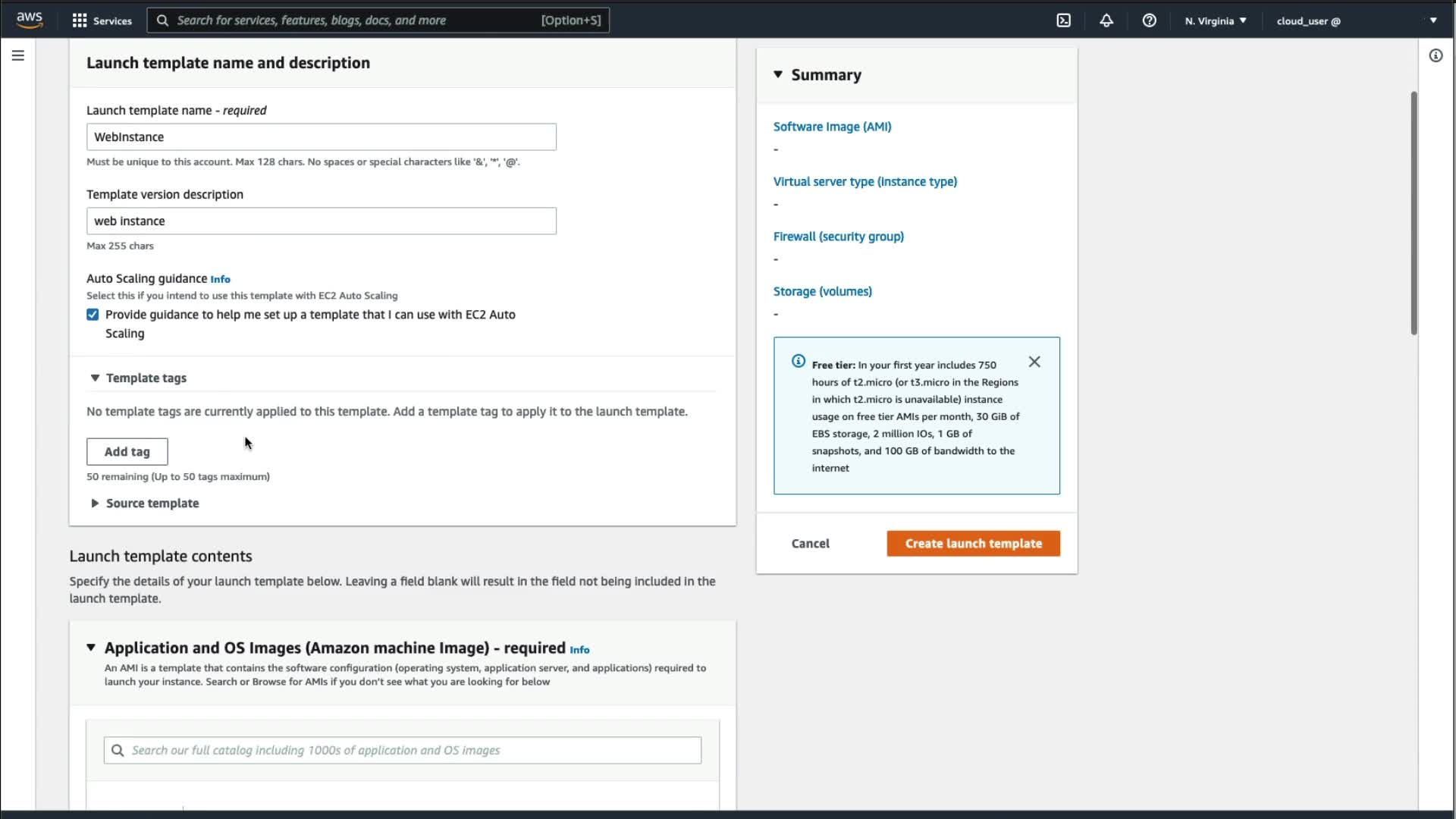This screenshot has height=819, width=1456.
Task: Collapse Application and OS Images section
Action: [x=91, y=648]
